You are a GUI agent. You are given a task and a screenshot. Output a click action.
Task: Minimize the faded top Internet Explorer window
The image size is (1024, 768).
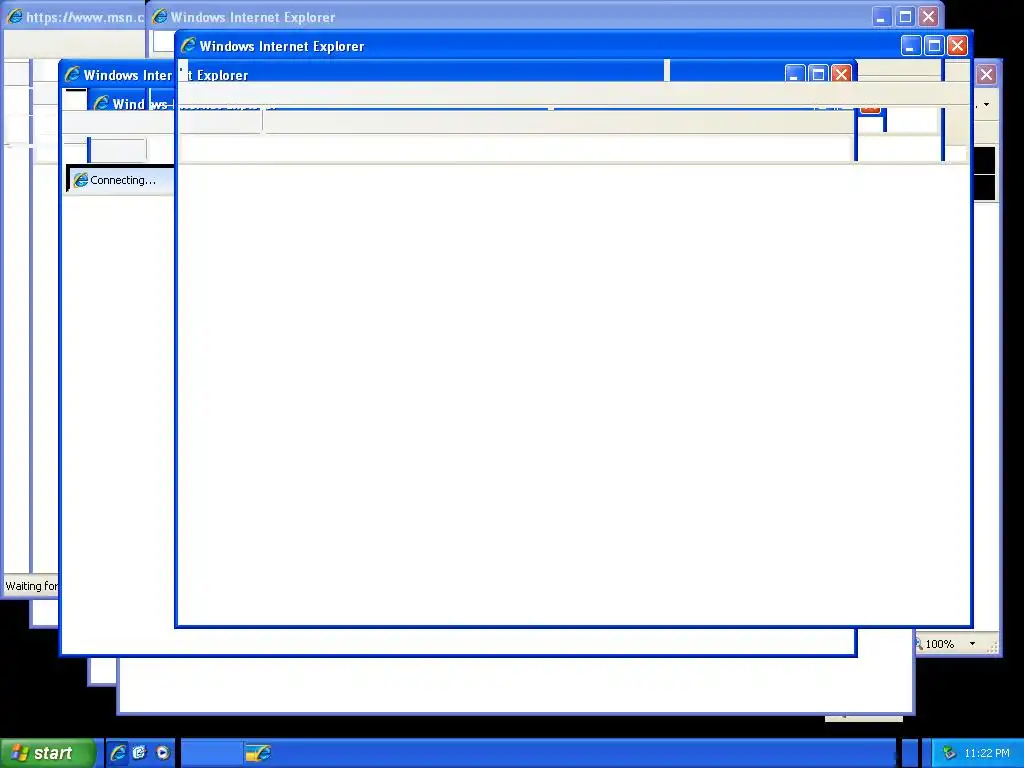(x=882, y=17)
